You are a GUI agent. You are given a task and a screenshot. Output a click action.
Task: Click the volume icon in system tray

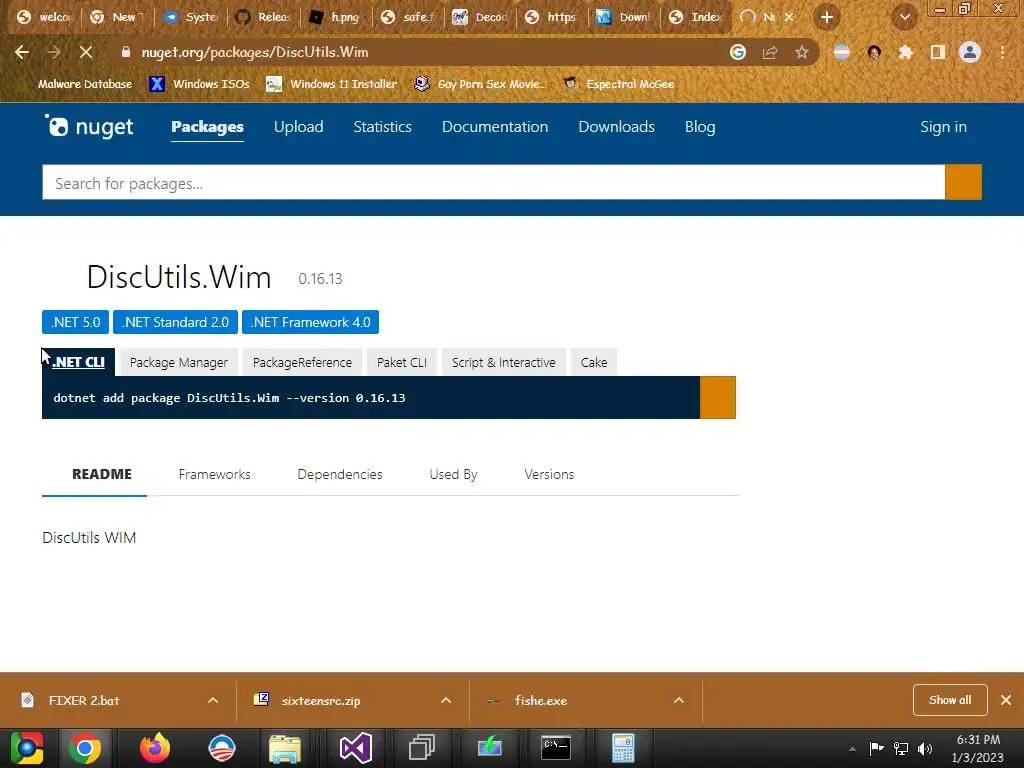925,748
